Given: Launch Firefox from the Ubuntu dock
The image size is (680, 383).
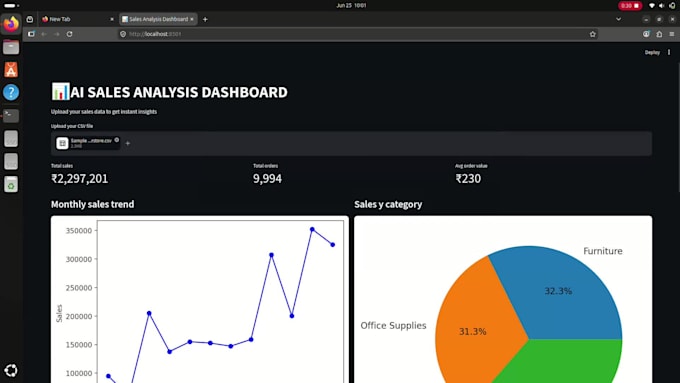Looking at the screenshot, I should point(11,23).
